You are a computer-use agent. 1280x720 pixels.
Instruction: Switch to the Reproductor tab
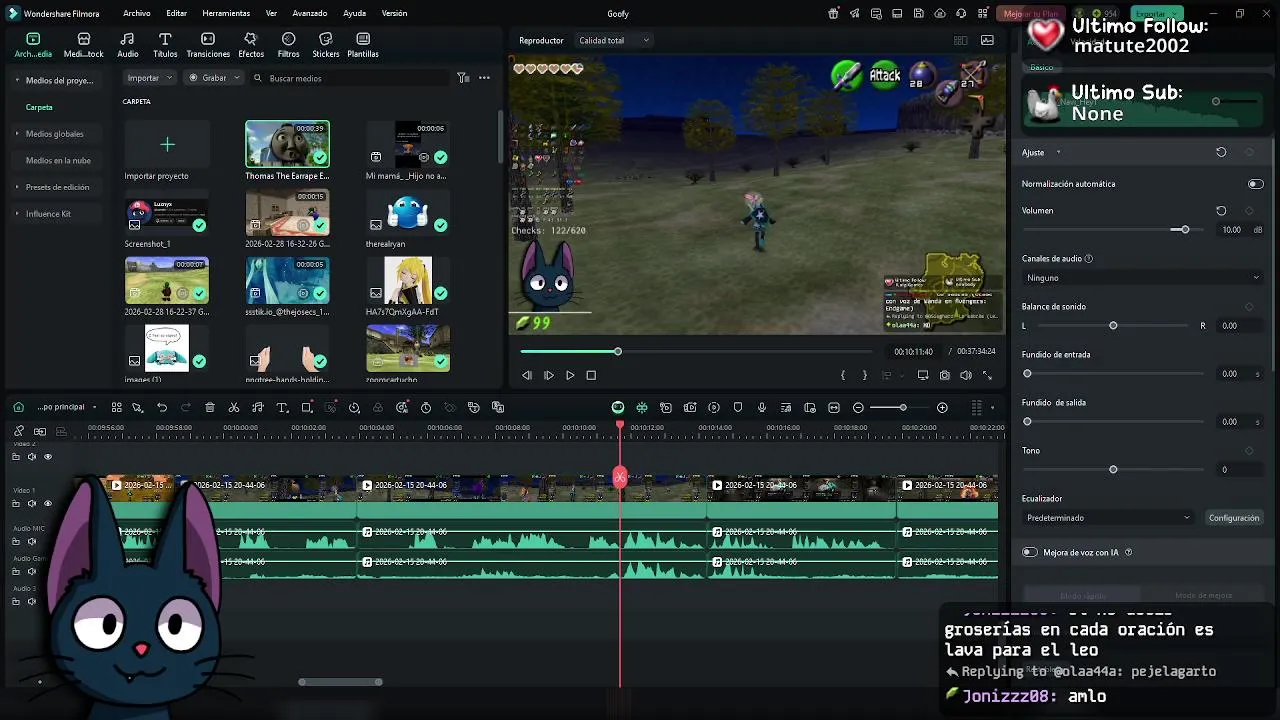[541, 40]
